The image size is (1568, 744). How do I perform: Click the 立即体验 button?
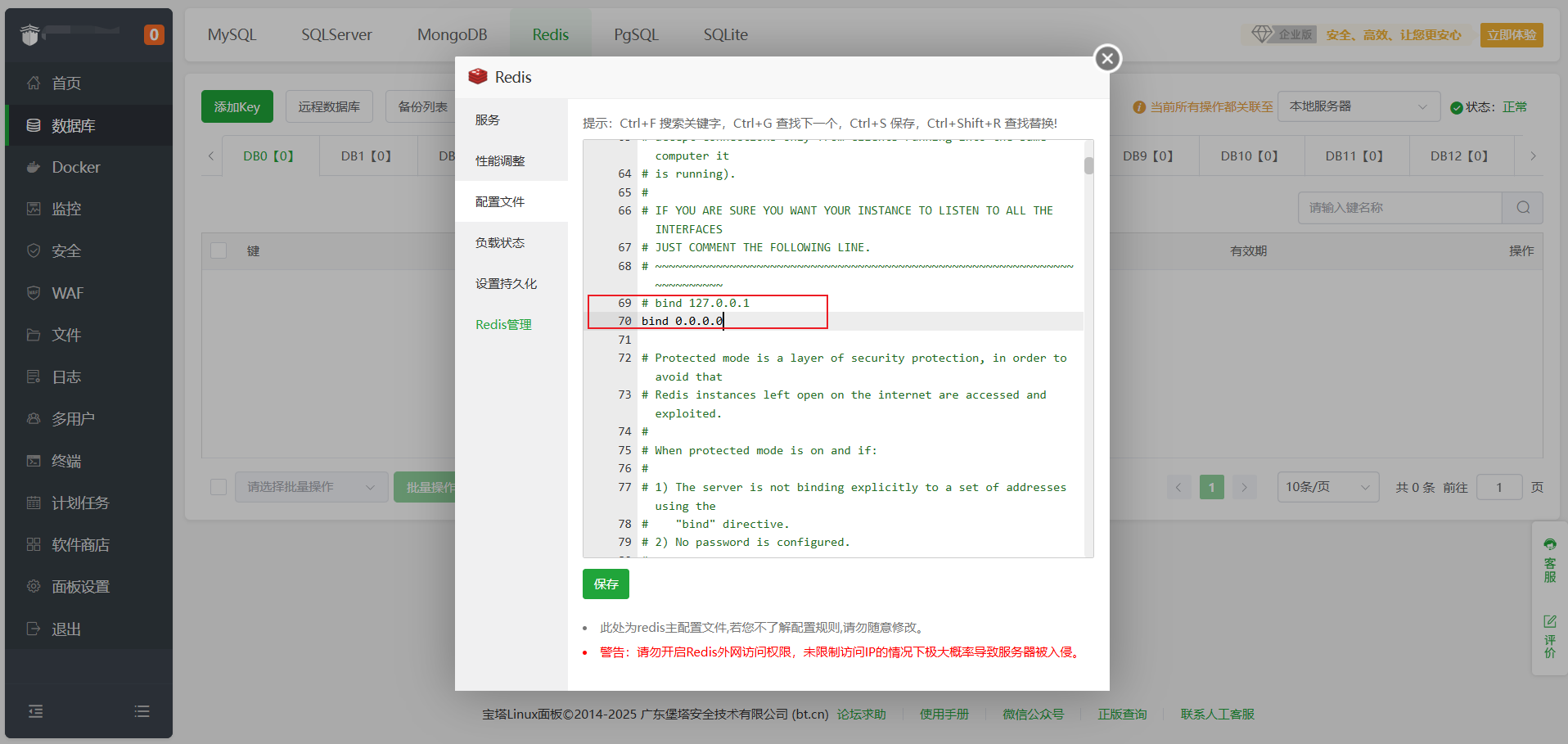(1512, 34)
